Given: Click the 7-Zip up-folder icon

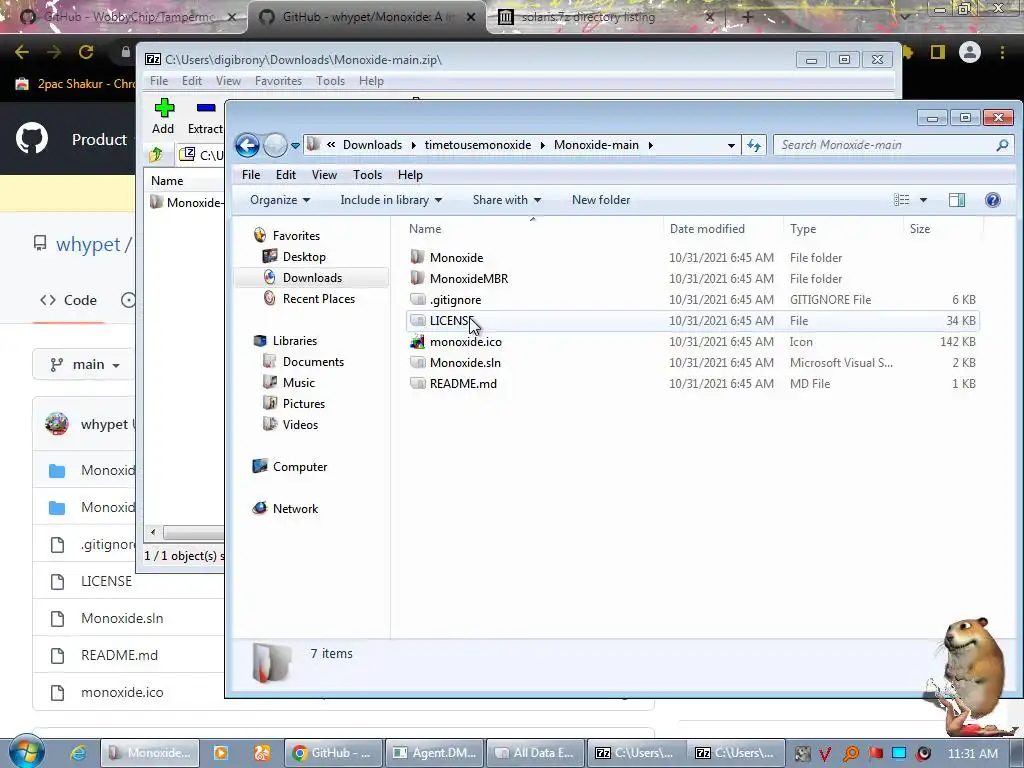Looking at the screenshot, I should 156,155.
